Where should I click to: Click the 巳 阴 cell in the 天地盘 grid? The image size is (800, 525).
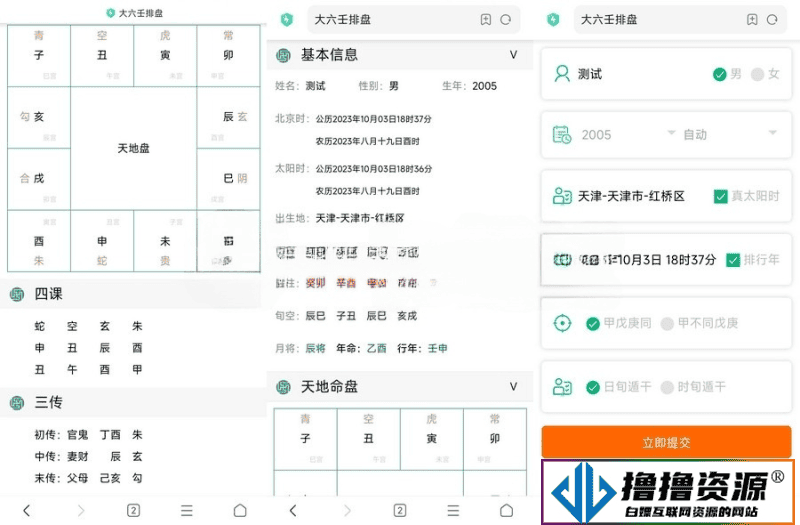pos(228,179)
